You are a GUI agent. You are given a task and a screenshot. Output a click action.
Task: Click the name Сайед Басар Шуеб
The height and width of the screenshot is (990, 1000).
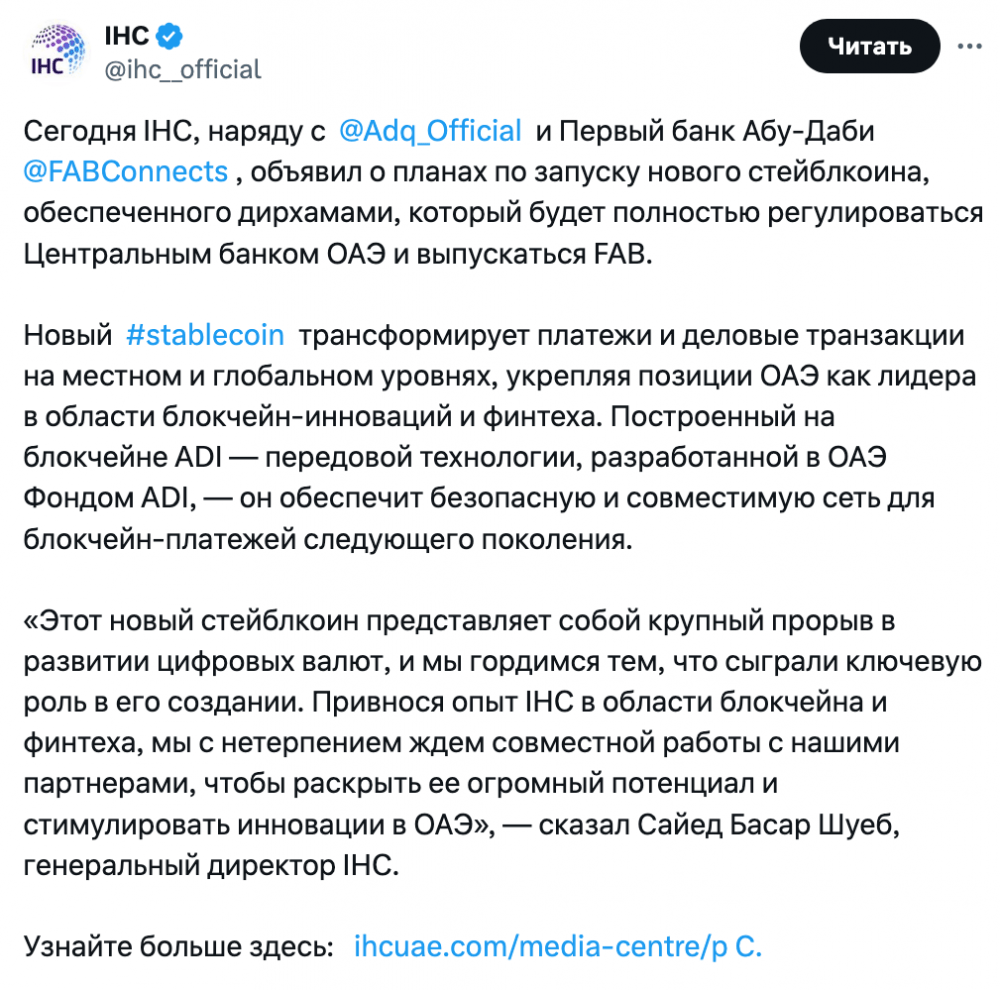click(768, 825)
